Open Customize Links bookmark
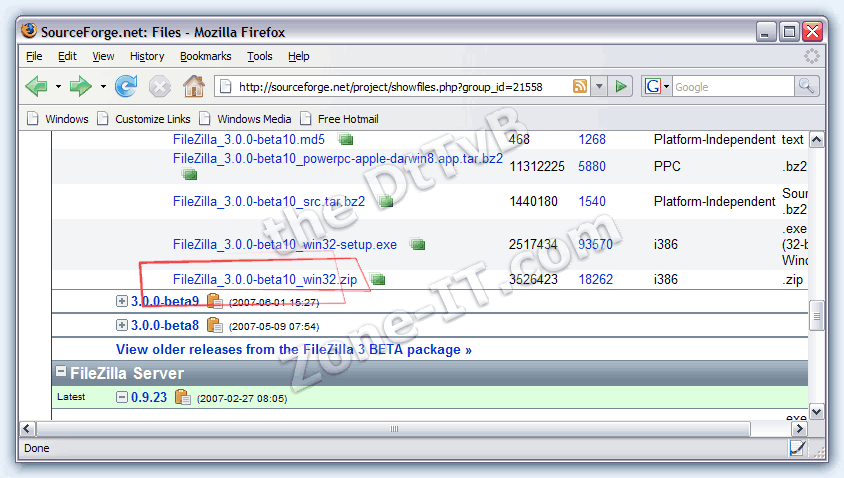Image resolution: width=844 pixels, height=478 pixels. tap(144, 118)
